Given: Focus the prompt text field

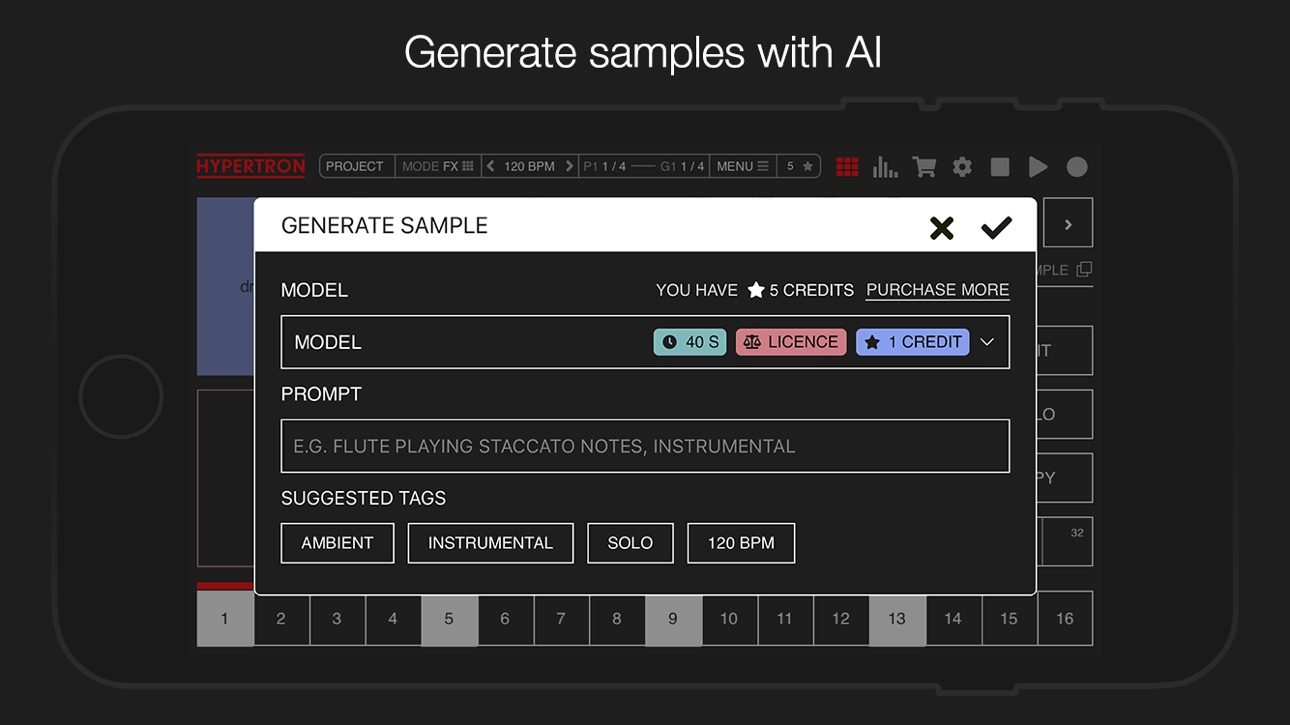Looking at the screenshot, I should [645, 446].
